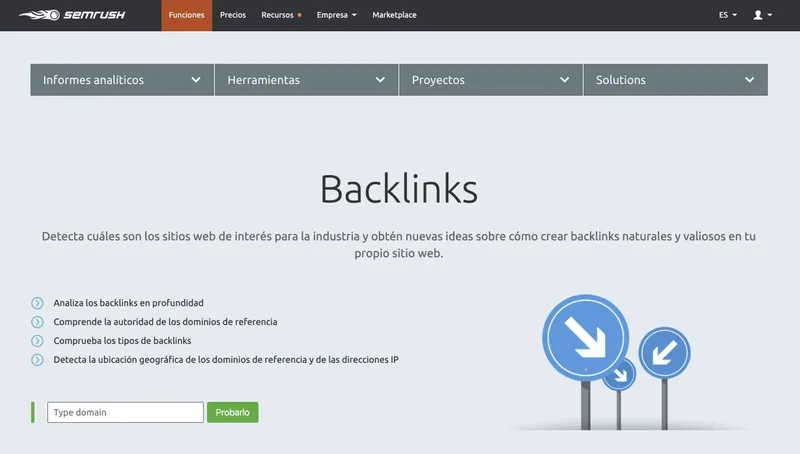Expand Informes analíticos dropdown
800x454 pixels.
[122, 80]
